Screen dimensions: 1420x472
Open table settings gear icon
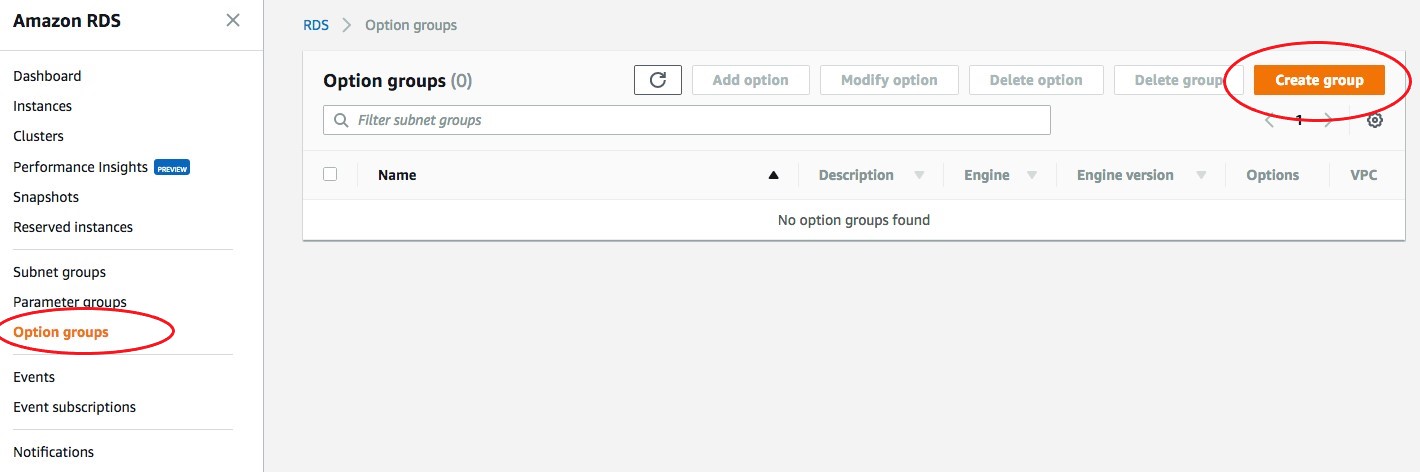pyautogui.click(x=1375, y=120)
